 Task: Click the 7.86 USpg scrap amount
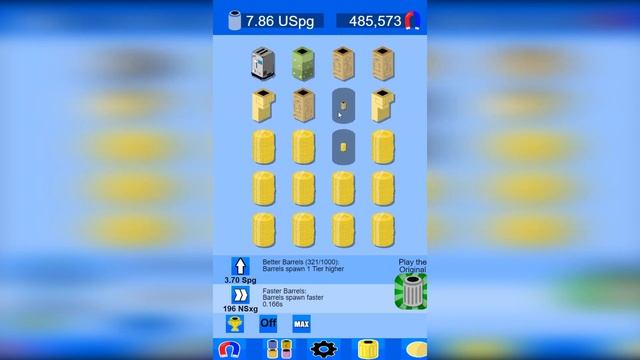click(280, 21)
